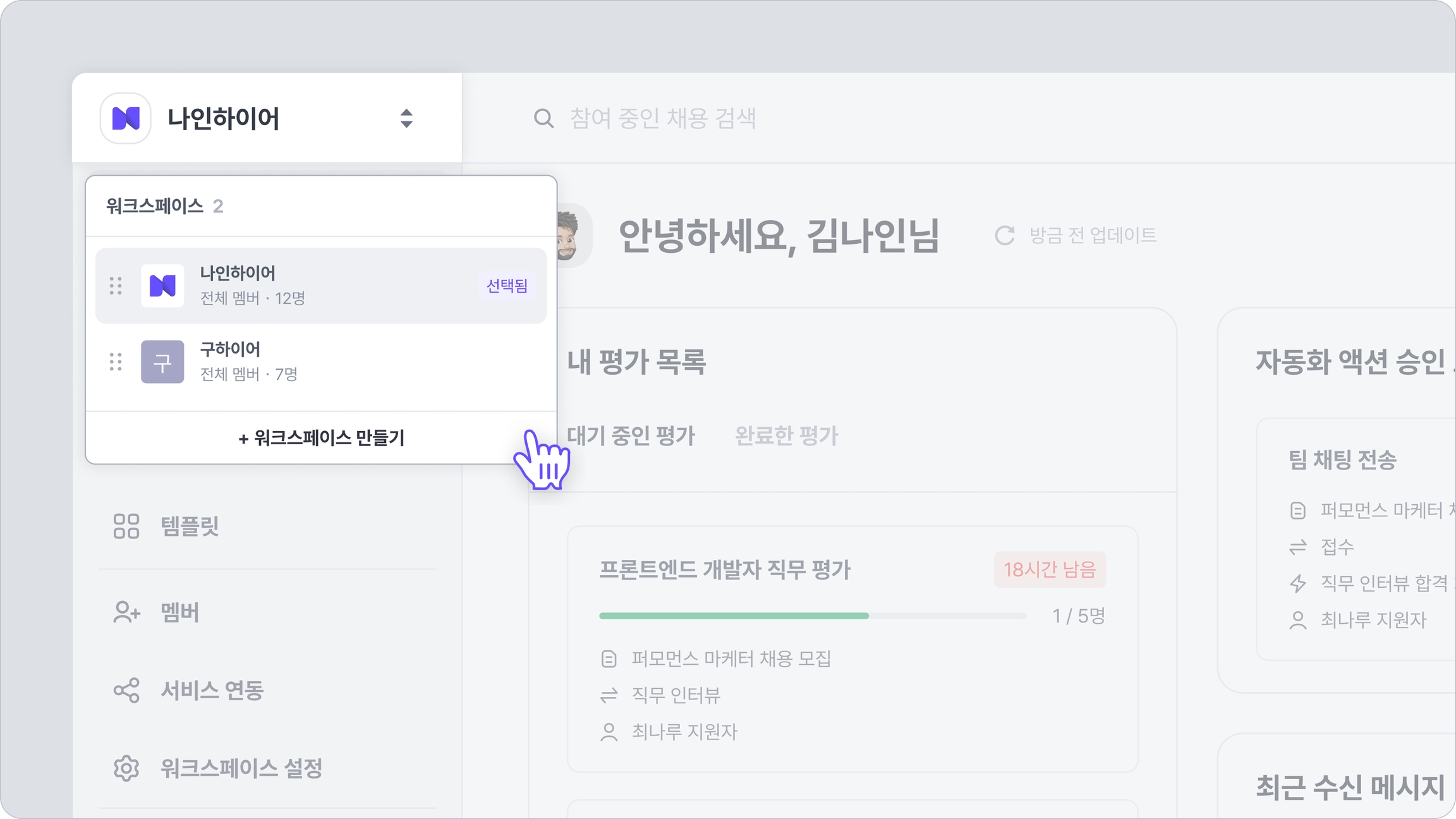Click the 안녕하세요, 김나인님 greeting
Screen dimensions: 1456x819
tap(779, 235)
